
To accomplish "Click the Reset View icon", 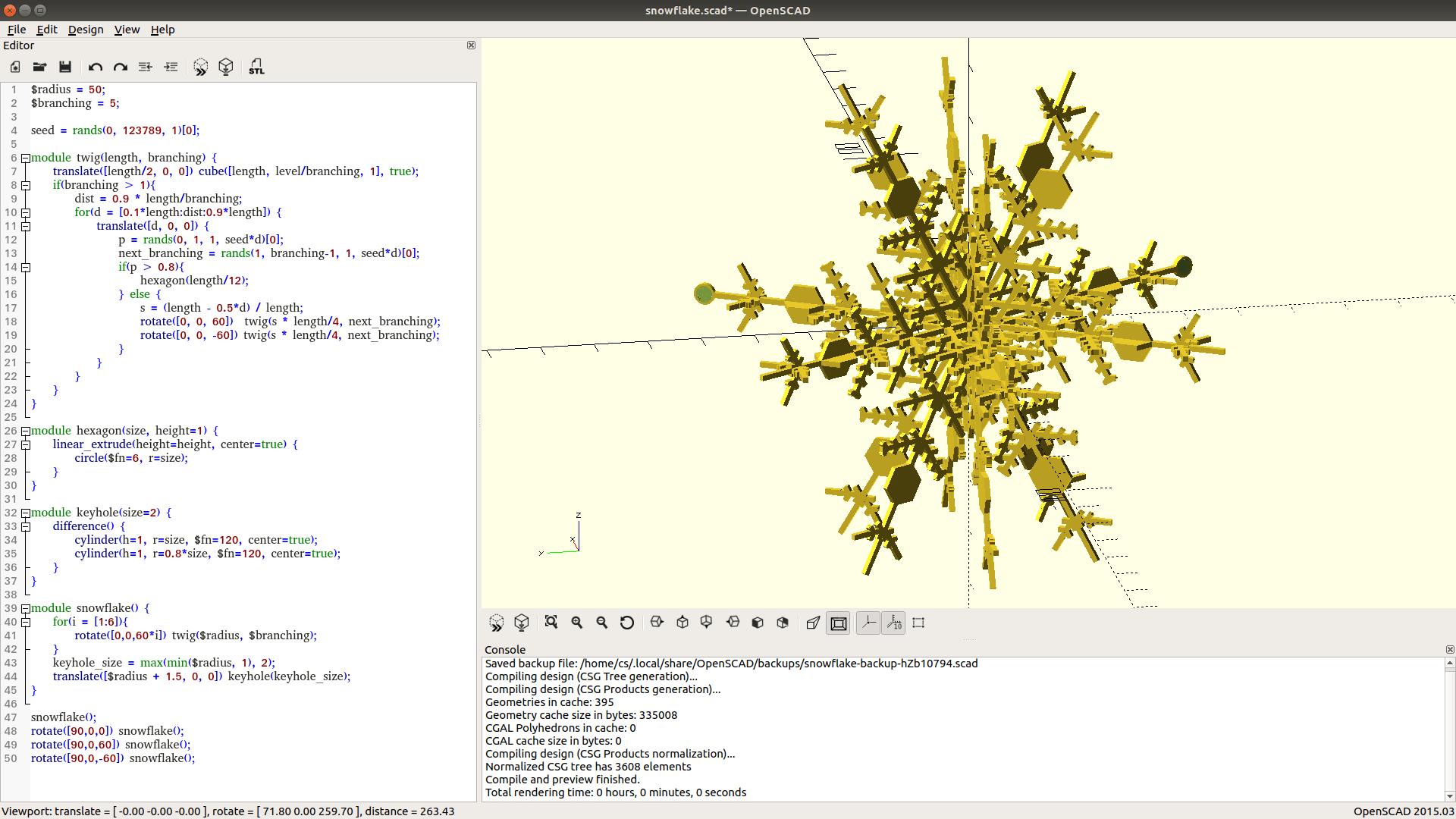I will pos(627,623).
